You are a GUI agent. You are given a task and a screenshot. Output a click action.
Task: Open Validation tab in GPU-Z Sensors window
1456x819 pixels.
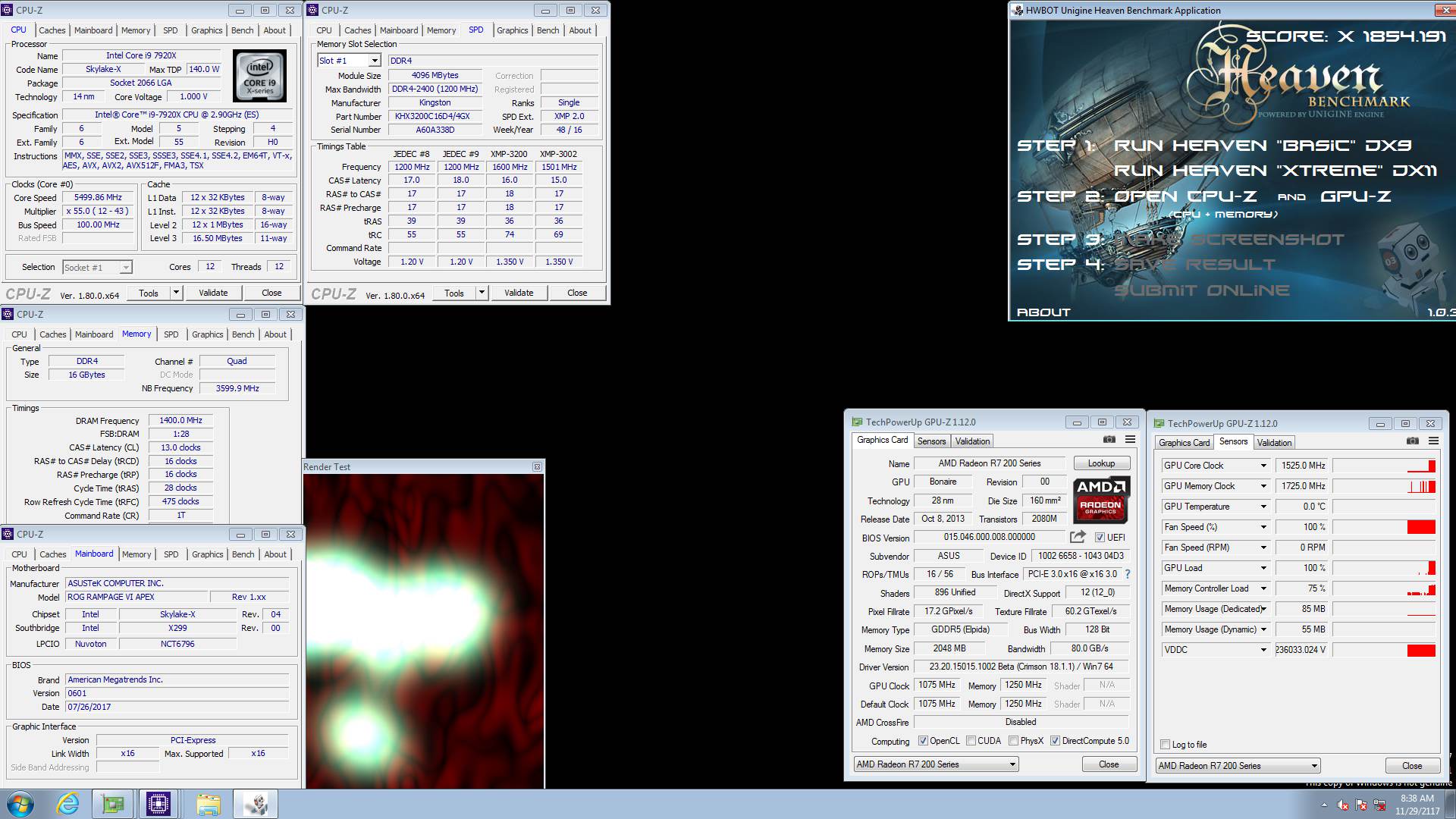[1274, 443]
